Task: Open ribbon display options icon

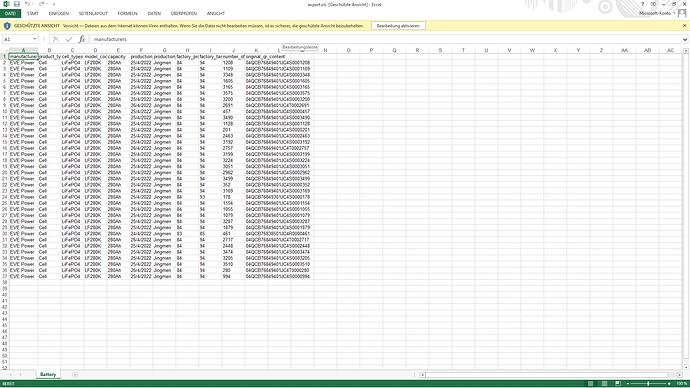Action: click(x=653, y=4)
